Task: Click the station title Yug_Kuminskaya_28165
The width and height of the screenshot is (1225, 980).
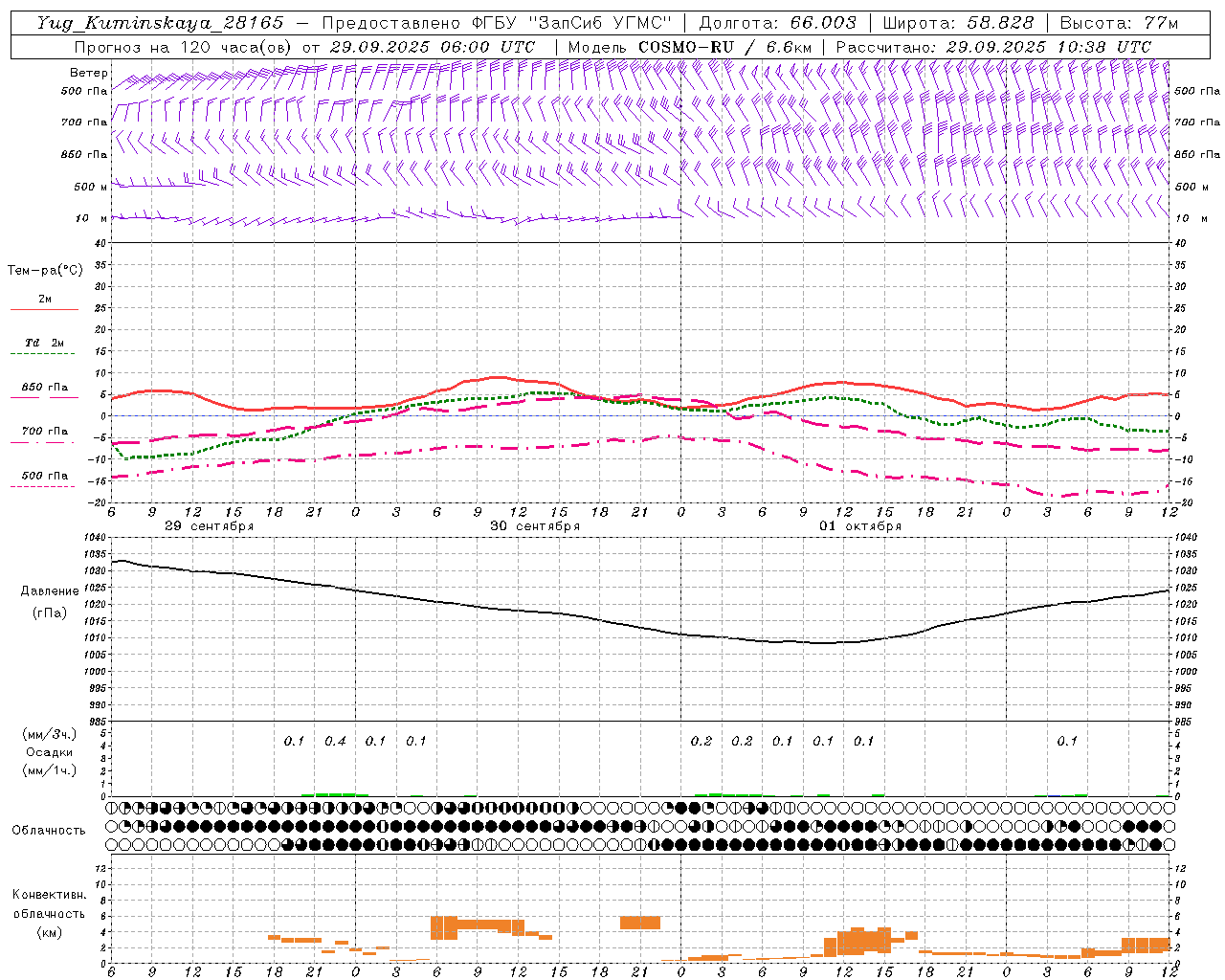Action: pos(161,23)
